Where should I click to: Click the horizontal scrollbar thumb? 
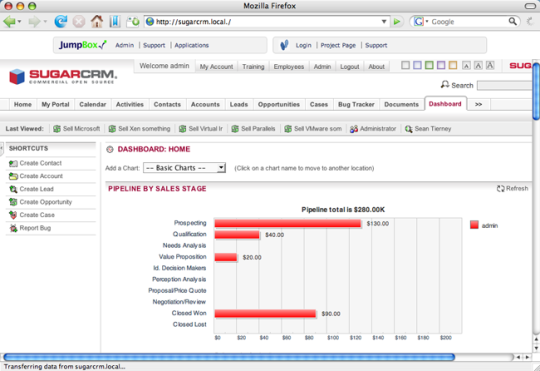229,357
